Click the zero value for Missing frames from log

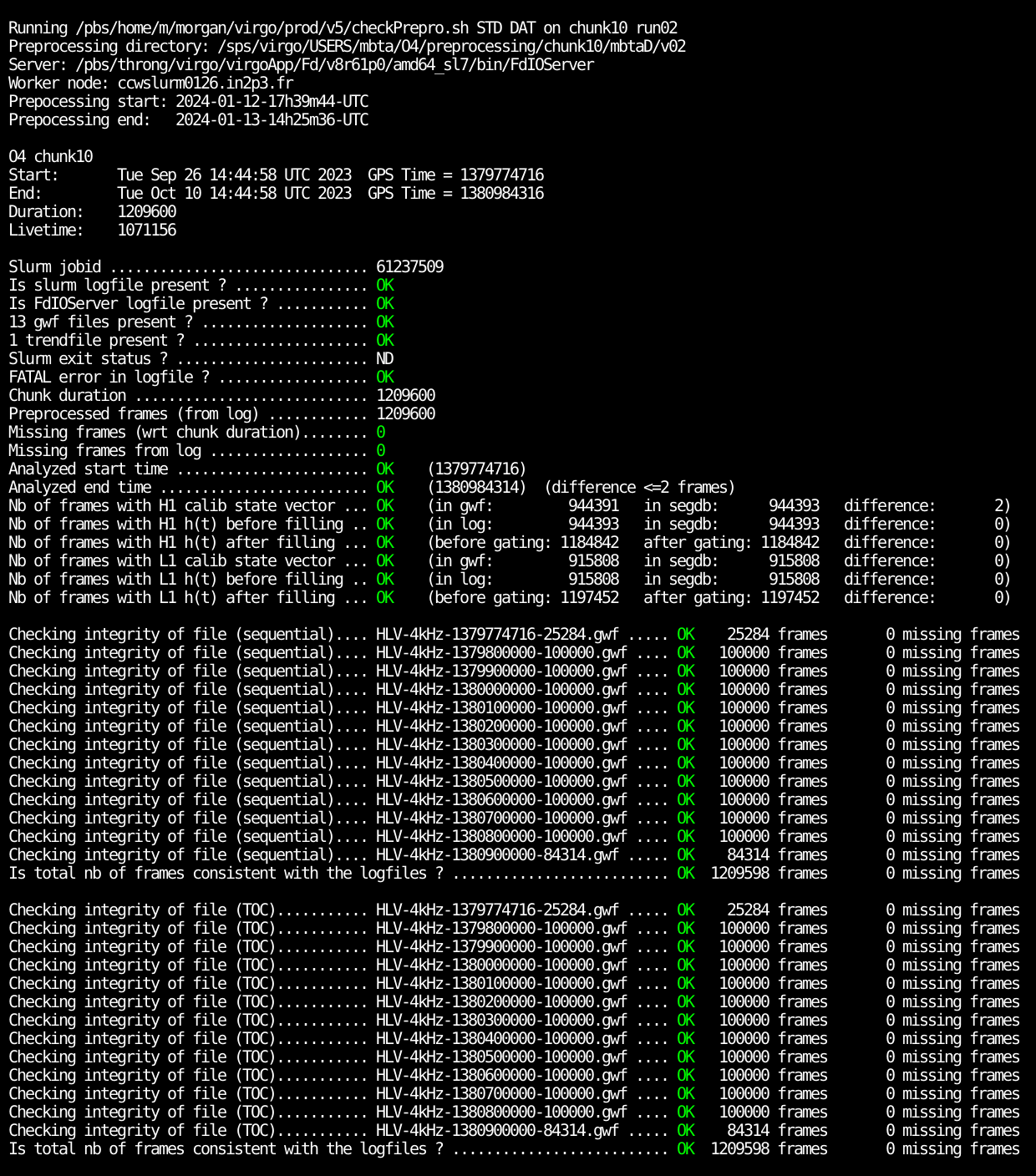coord(381,451)
